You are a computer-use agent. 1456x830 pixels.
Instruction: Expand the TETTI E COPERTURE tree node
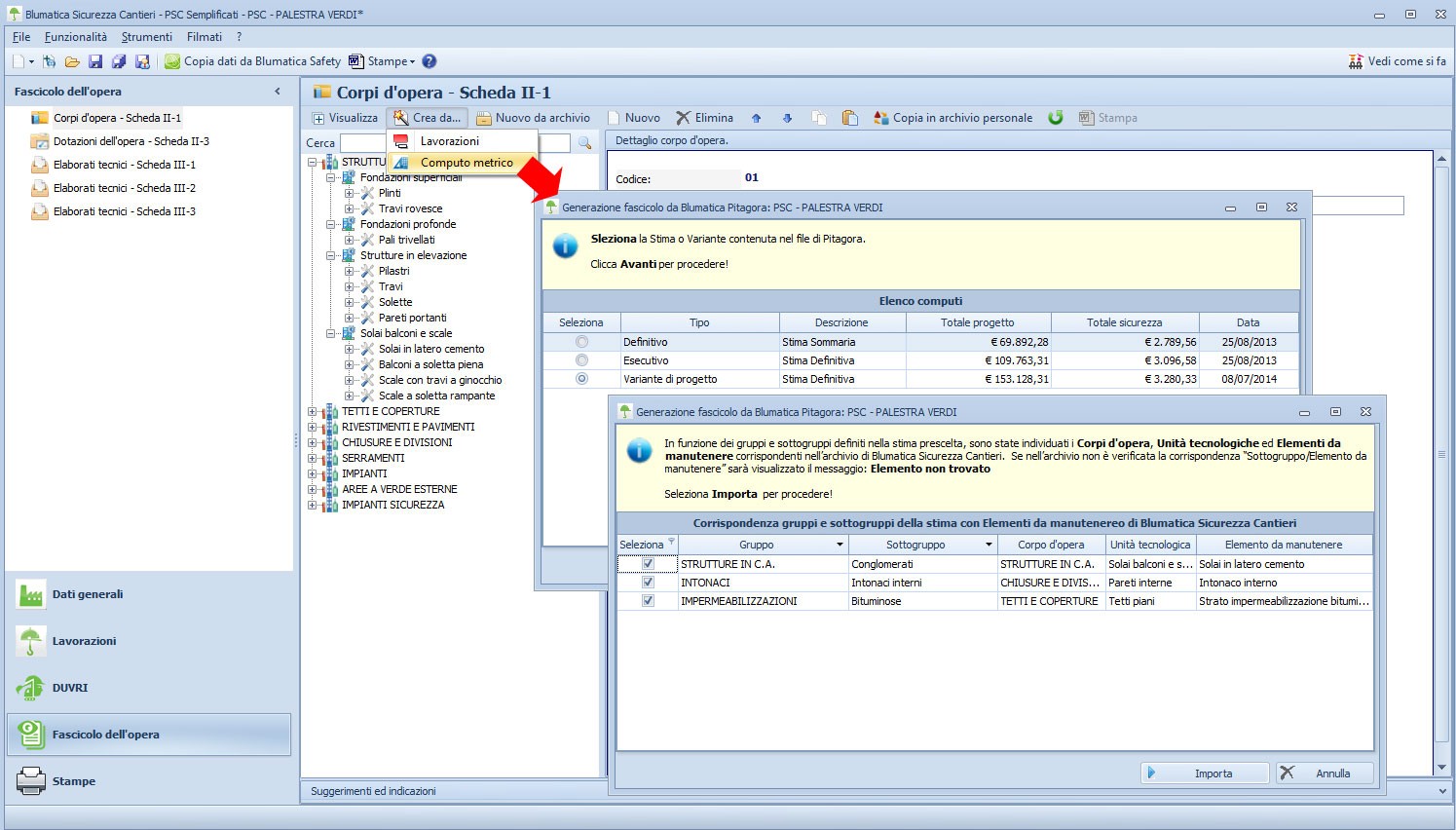point(313,411)
